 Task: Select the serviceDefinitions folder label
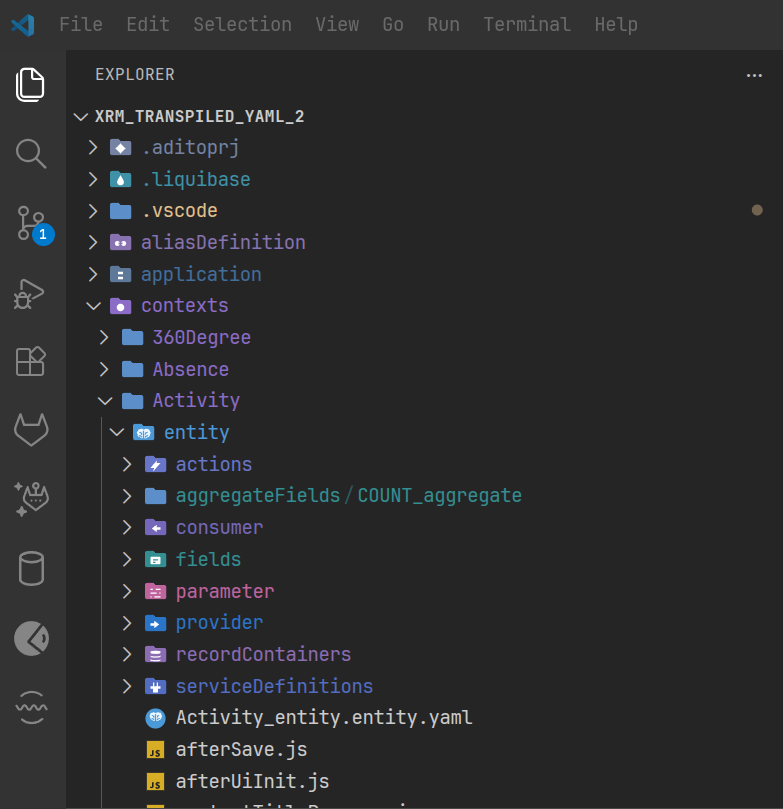click(274, 687)
